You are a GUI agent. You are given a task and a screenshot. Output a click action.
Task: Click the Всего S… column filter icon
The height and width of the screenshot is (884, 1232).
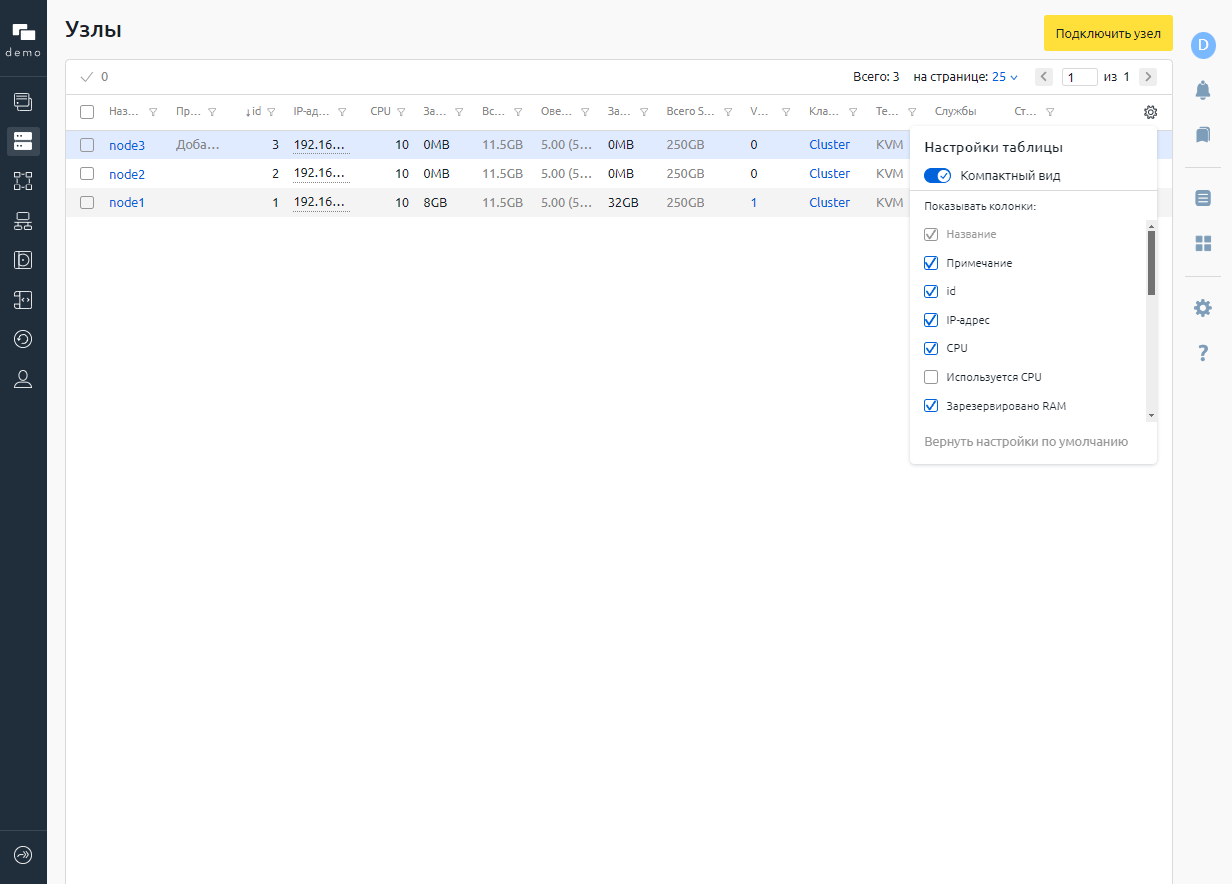[728, 112]
